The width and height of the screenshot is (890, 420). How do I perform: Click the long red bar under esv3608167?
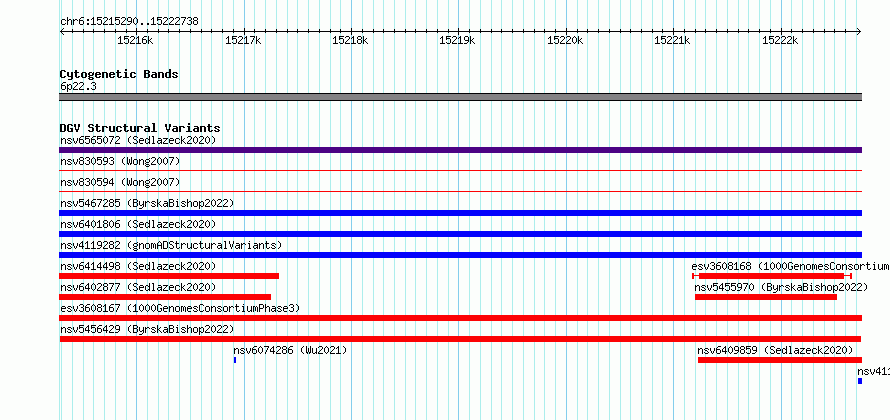pyautogui.click(x=460, y=318)
